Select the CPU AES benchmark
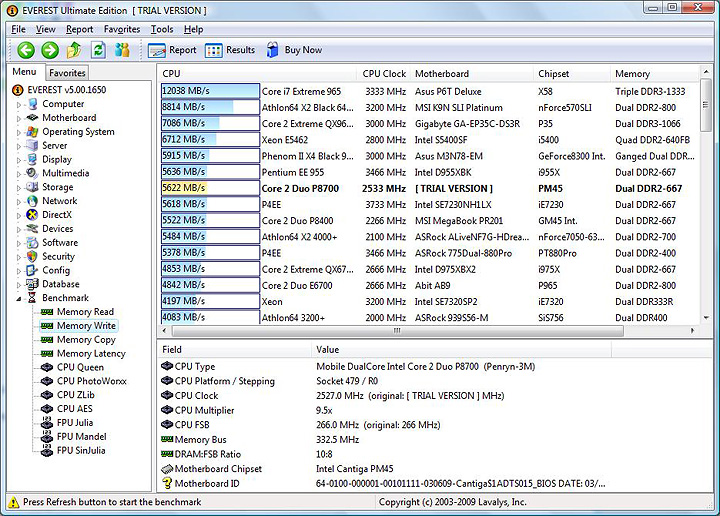Viewport: 720px width, 516px height. pos(74,409)
